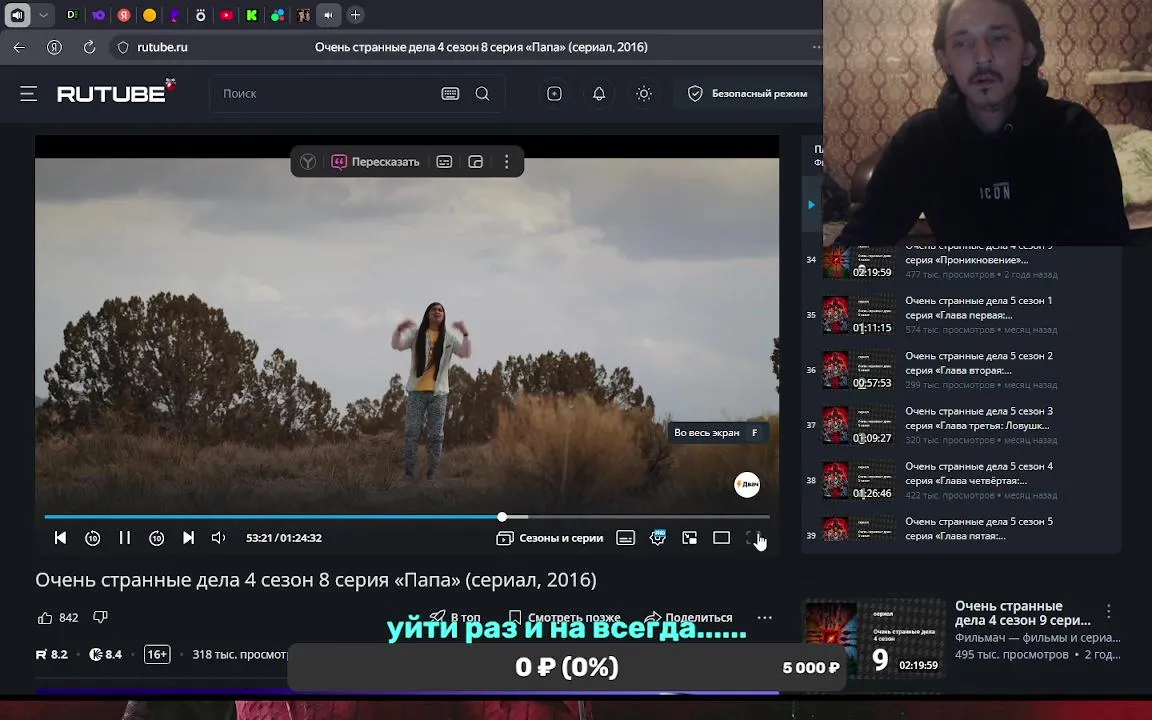Switch to the red Yandex Я tab
1152x720 pixels.
(124, 15)
